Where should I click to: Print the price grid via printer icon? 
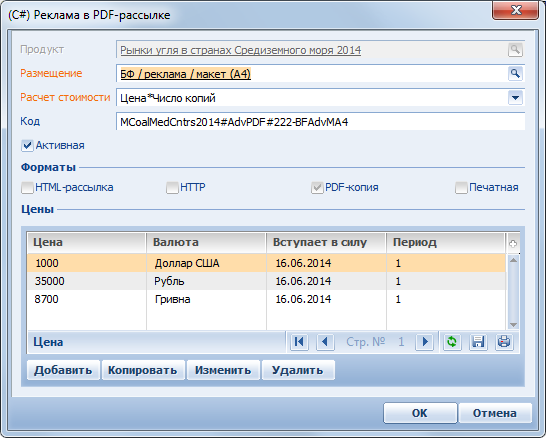(504, 342)
